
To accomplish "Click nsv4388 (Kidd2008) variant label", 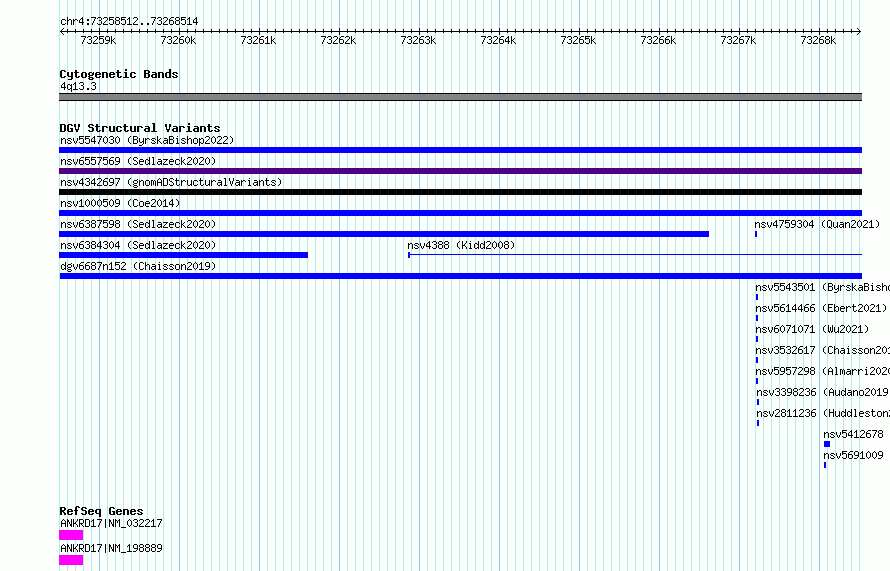I will [x=461, y=245].
